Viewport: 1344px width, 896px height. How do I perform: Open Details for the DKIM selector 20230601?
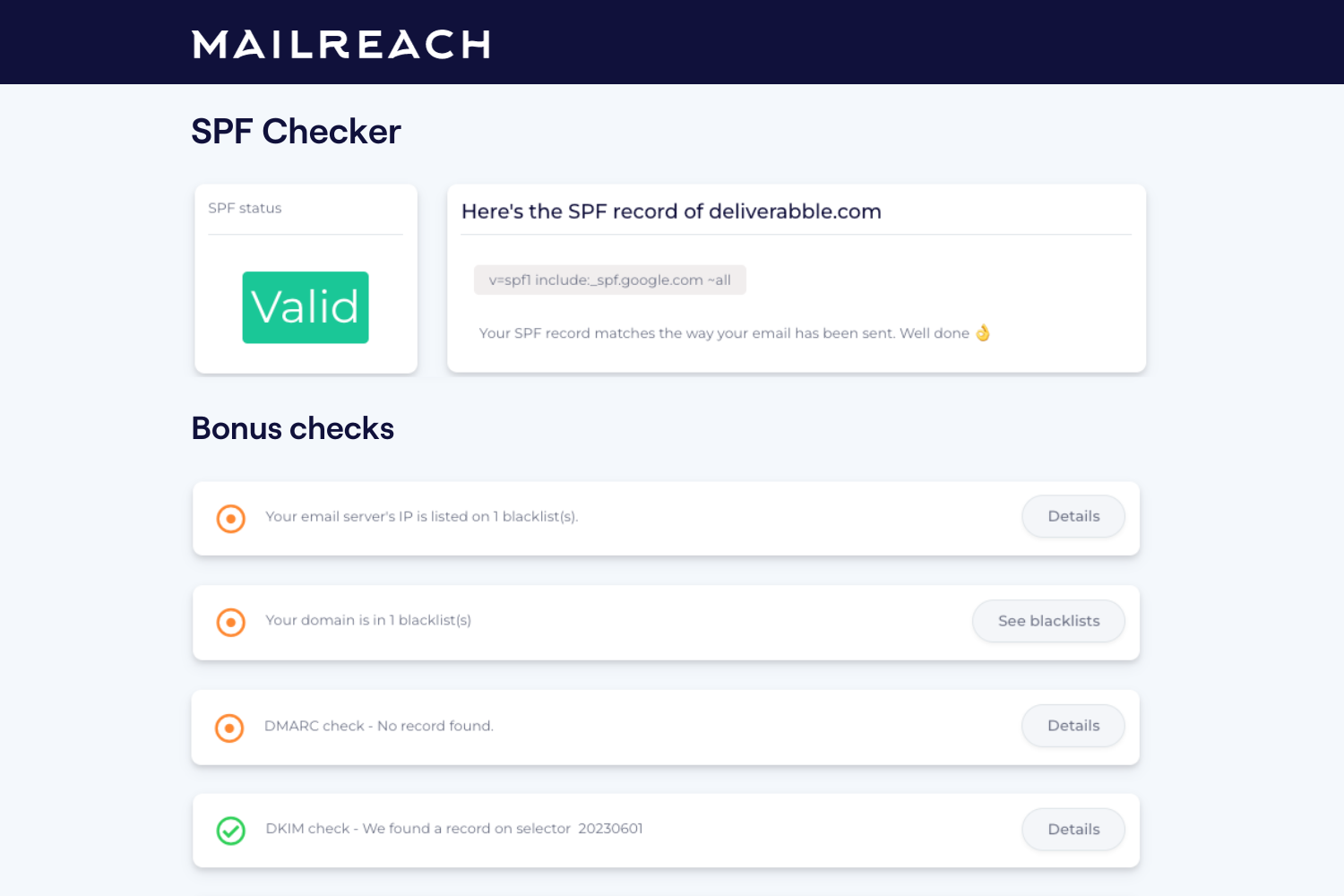1073,829
